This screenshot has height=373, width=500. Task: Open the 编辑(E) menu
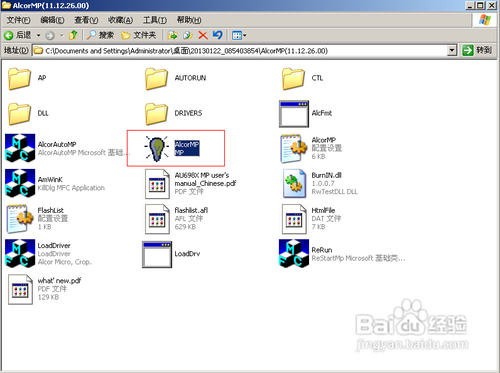click(52, 20)
